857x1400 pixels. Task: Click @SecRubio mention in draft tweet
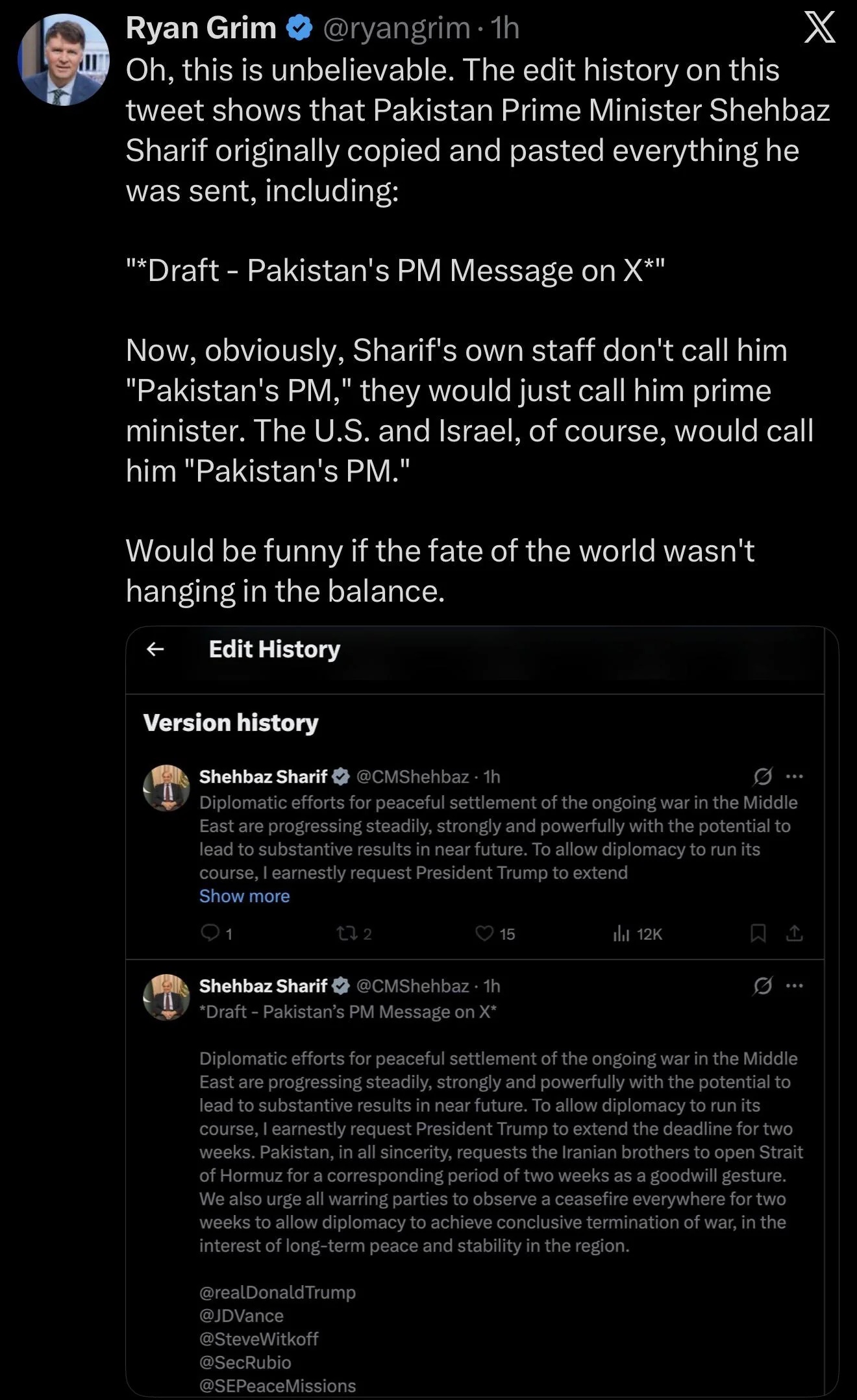click(245, 1362)
